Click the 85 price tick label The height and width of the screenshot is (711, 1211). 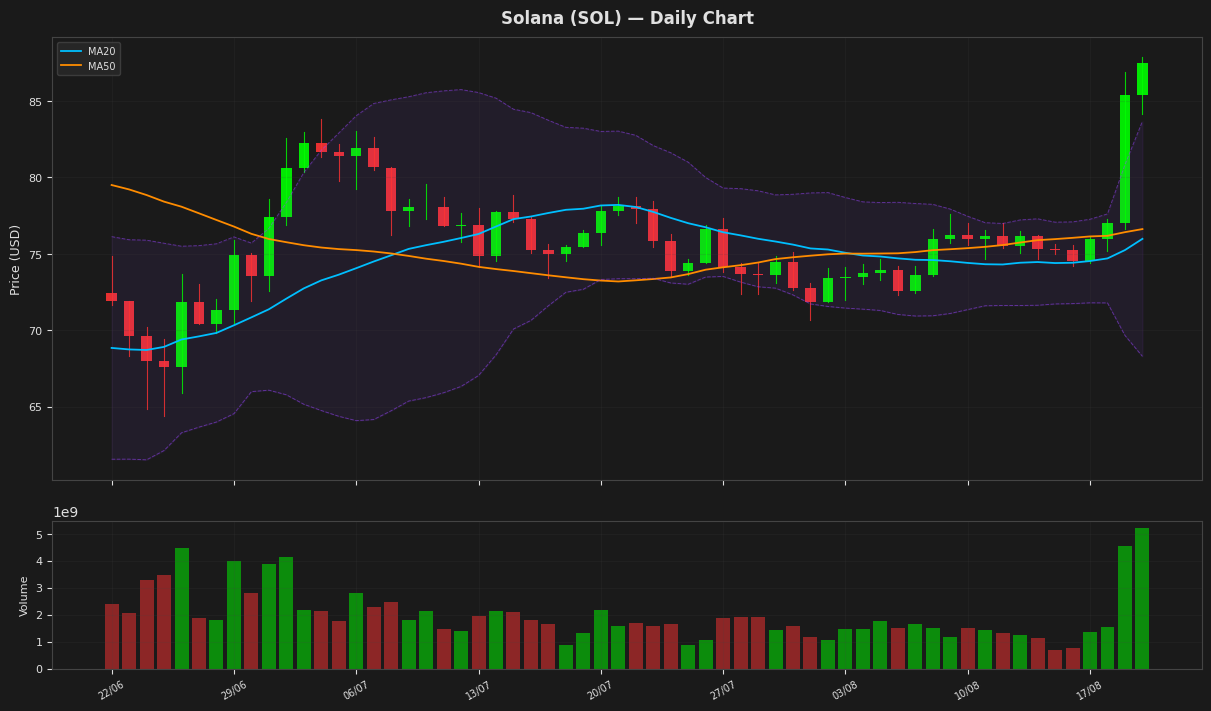[x=34, y=102]
